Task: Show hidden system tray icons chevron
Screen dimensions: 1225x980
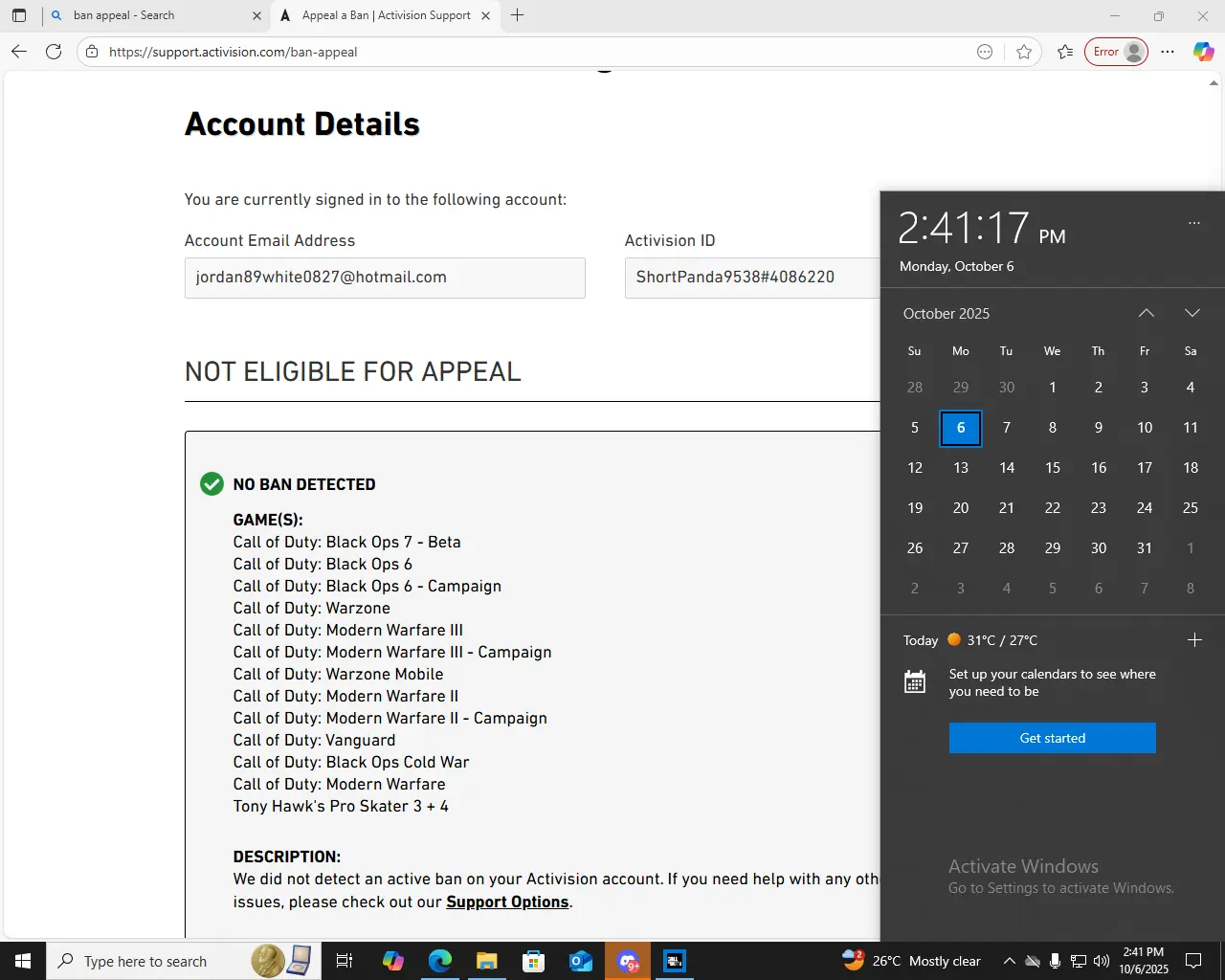Action: tap(1009, 961)
